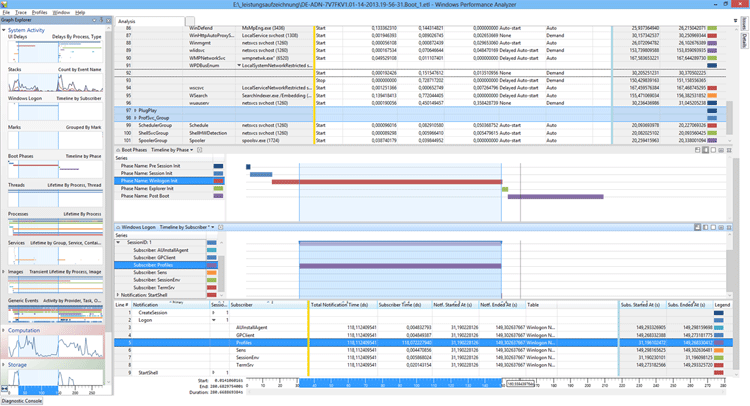
Task: Open the Windows Logon graph thumbnail
Action: click(52, 112)
